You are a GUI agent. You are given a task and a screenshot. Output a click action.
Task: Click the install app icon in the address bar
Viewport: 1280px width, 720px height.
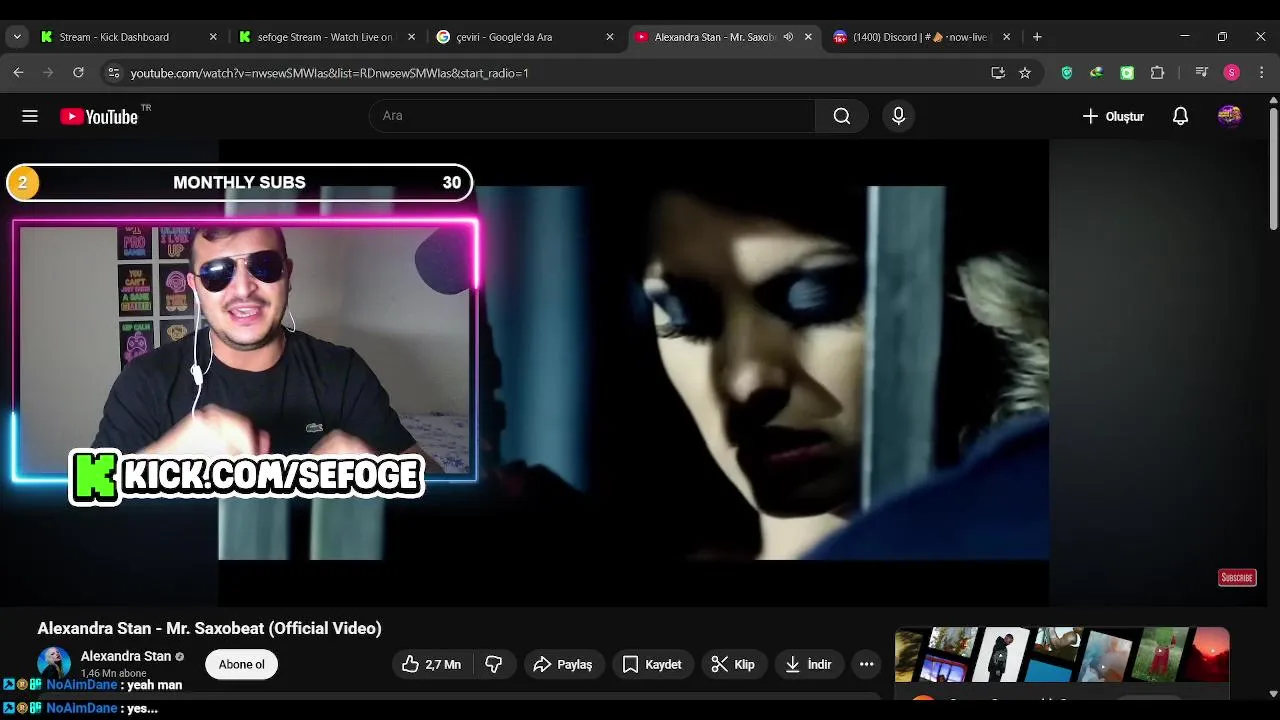click(997, 73)
